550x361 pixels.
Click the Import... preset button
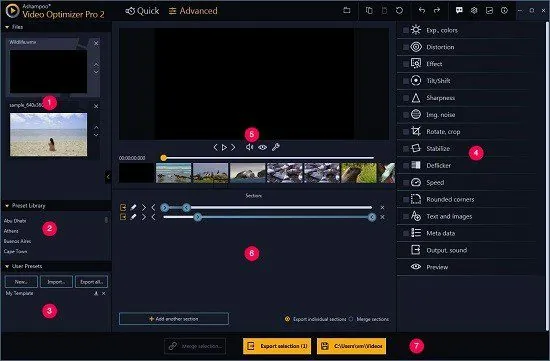click(56, 282)
